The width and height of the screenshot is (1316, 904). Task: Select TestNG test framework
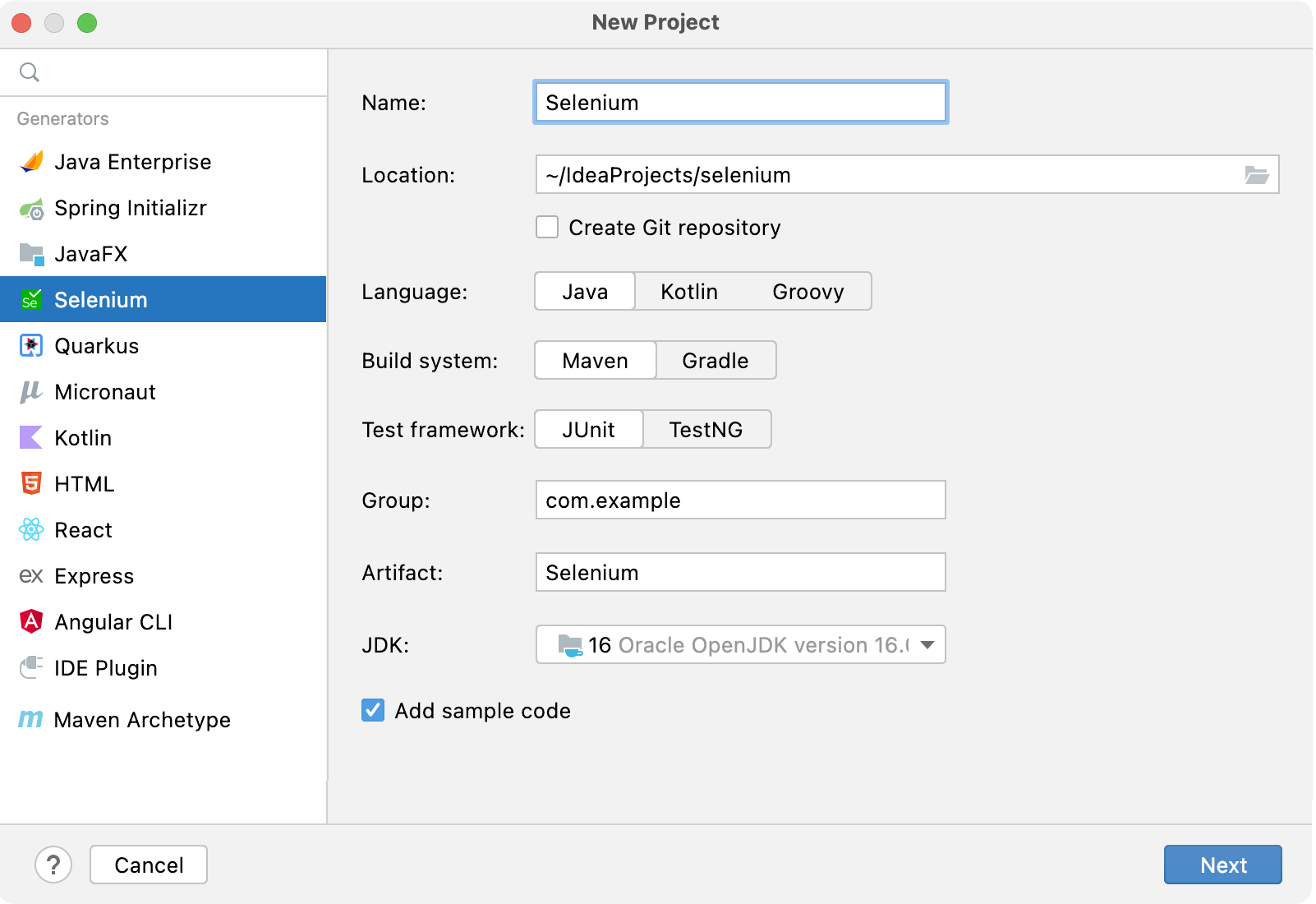(x=706, y=430)
